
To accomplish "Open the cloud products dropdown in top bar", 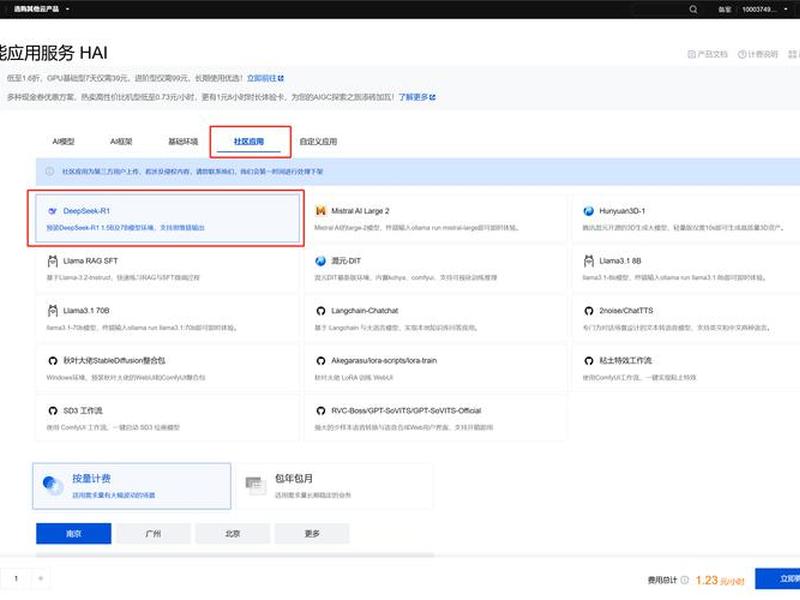I will click(41, 9).
